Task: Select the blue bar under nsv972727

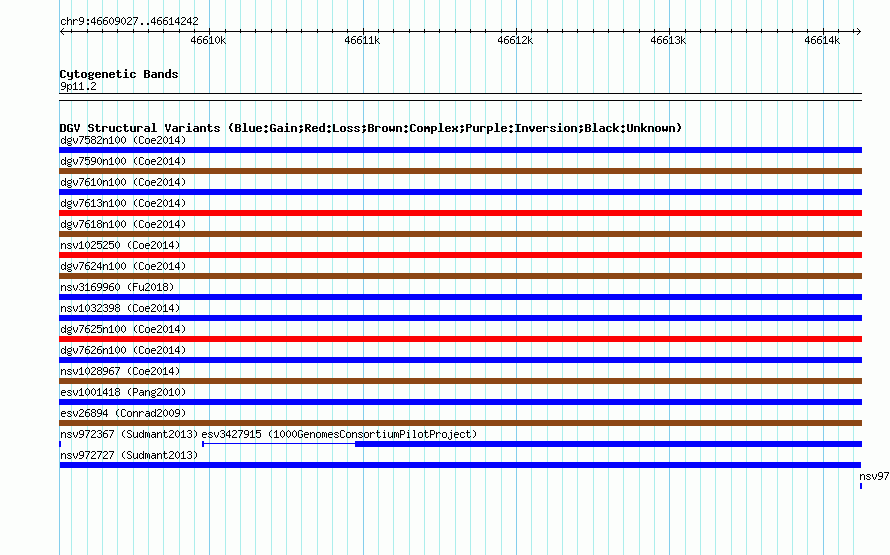Action: click(x=460, y=465)
